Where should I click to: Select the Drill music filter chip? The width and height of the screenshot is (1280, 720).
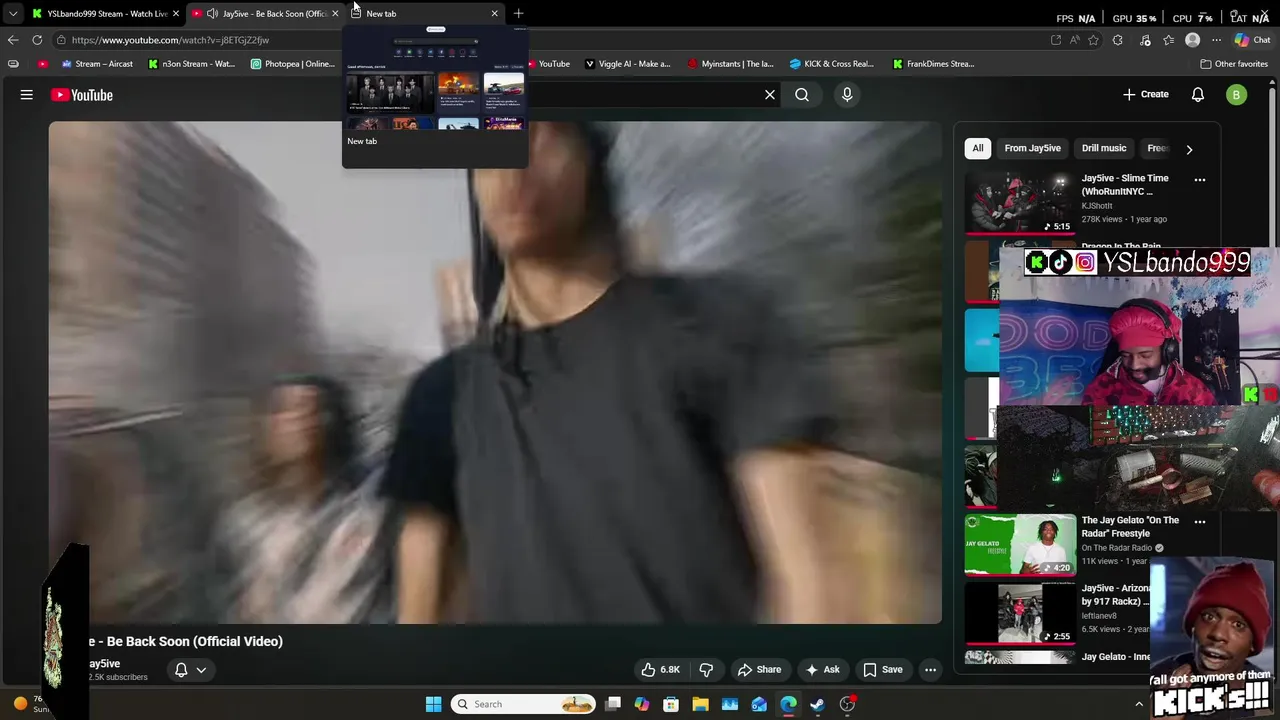click(1104, 148)
